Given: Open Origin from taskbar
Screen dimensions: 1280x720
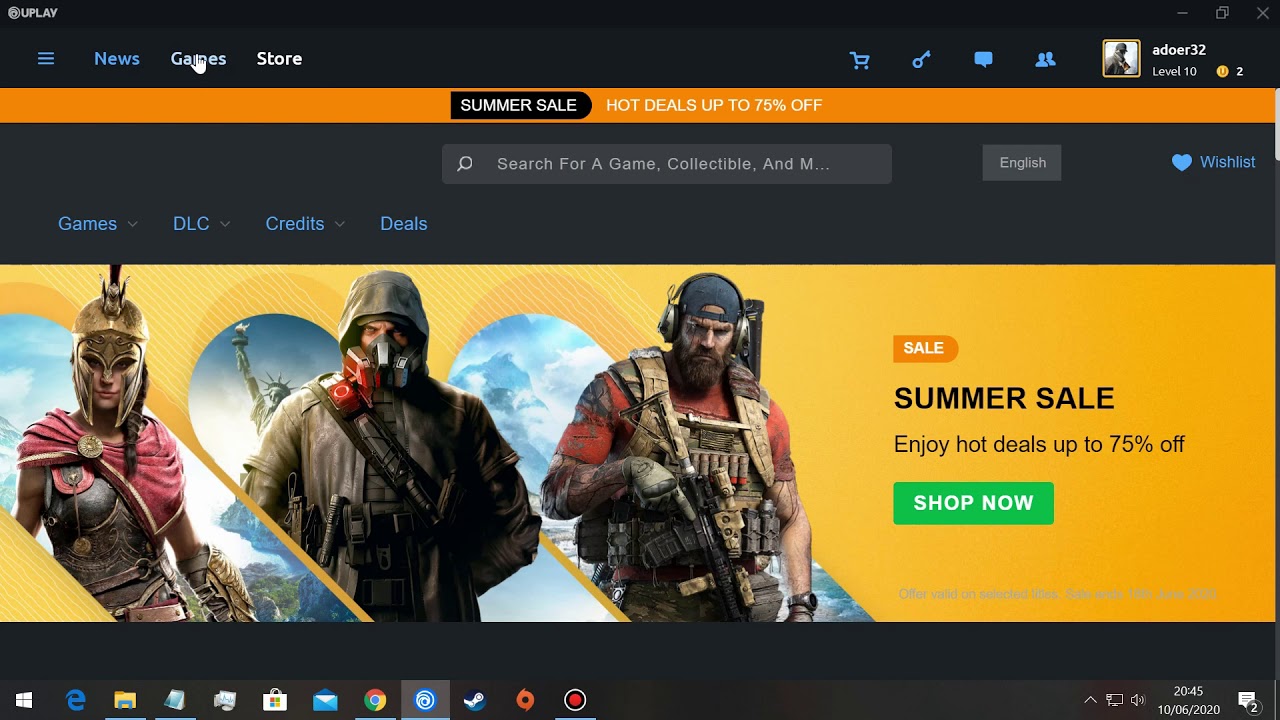Looking at the screenshot, I should (x=525, y=700).
